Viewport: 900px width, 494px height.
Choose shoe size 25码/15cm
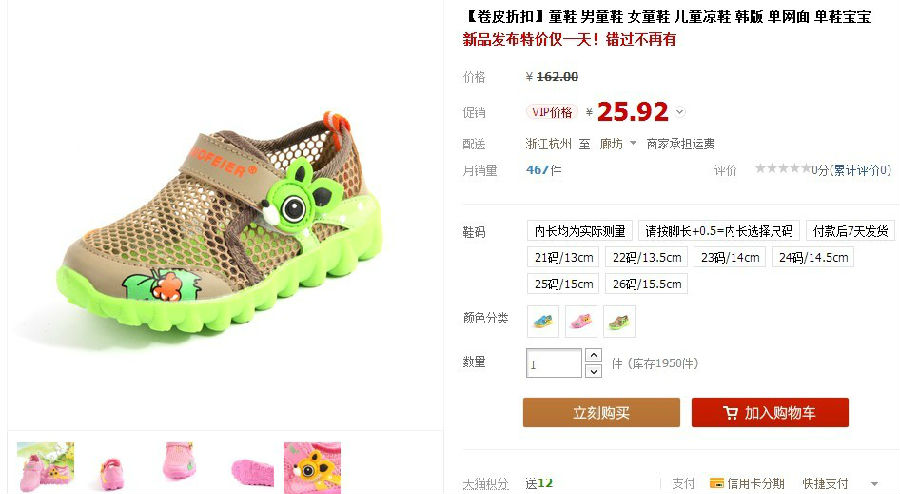(563, 284)
